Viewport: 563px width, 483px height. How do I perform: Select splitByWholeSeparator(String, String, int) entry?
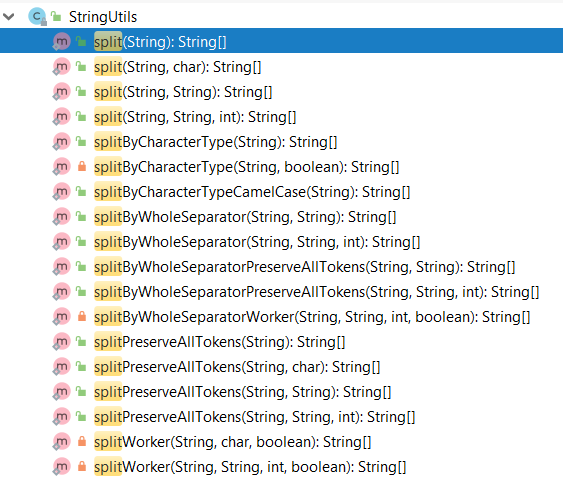coord(257,242)
